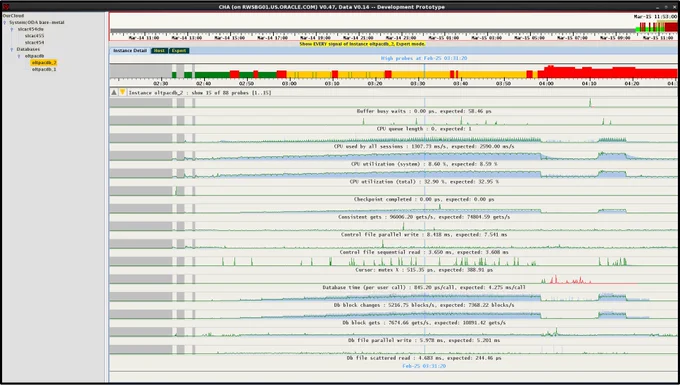Screen dimensions: 680x385
Task: Click the large red block after 04:00
Action: tap(607, 72)
